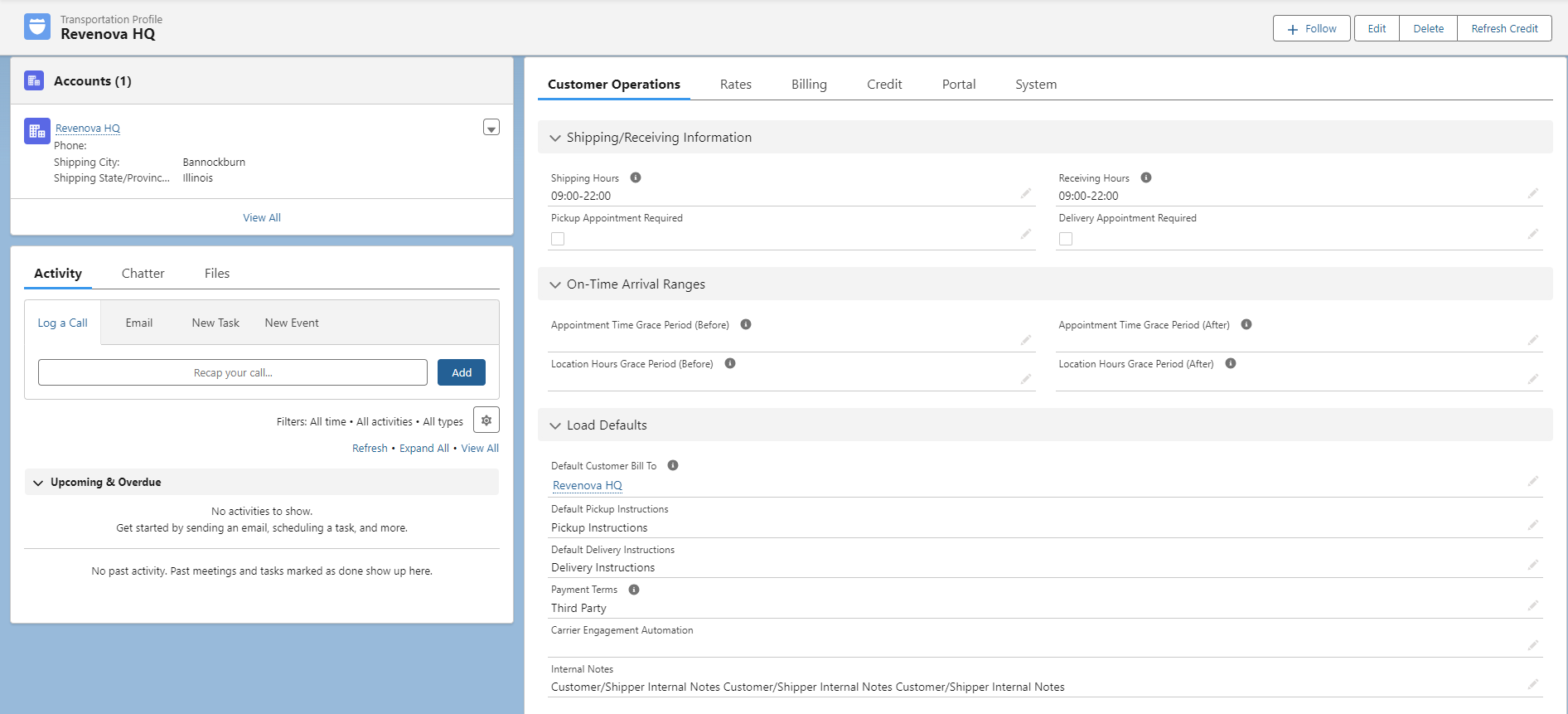Edit Carrier Engagement Automation pencil icon

[x=1533, y=645]
